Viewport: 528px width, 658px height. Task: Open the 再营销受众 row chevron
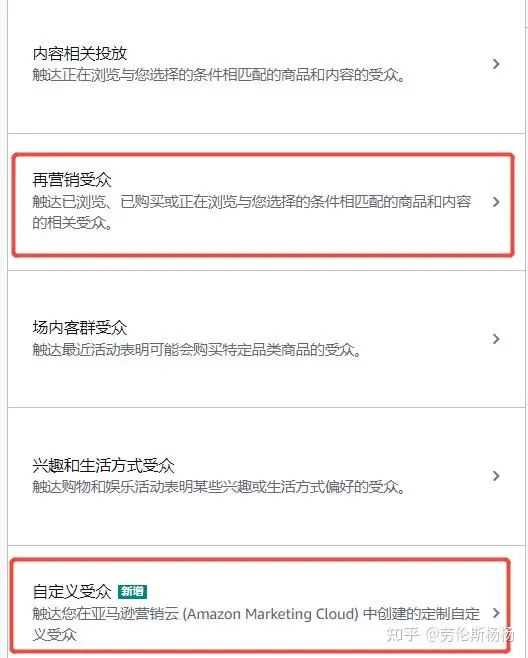[x=496, y=202]
